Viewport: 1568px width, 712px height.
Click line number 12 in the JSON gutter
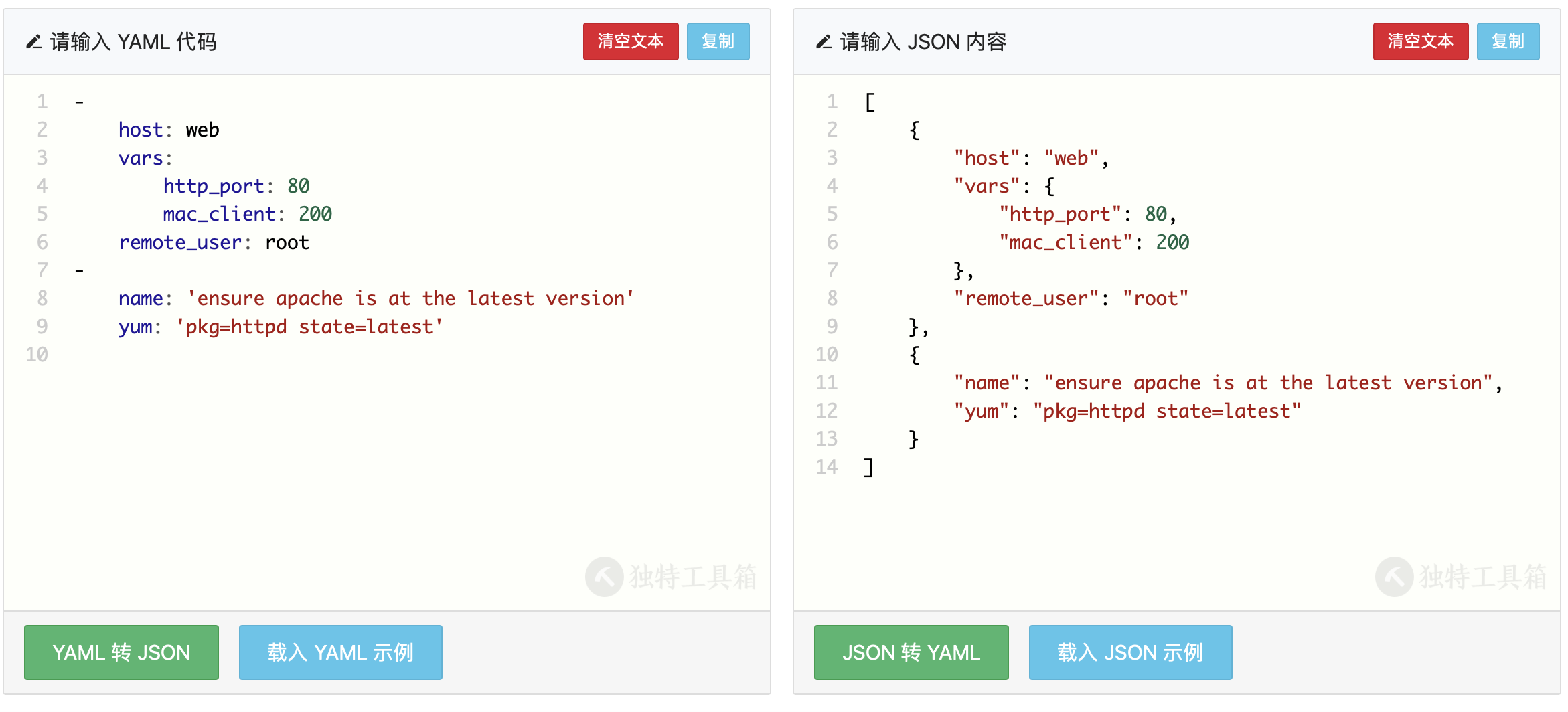click(827, 411)
